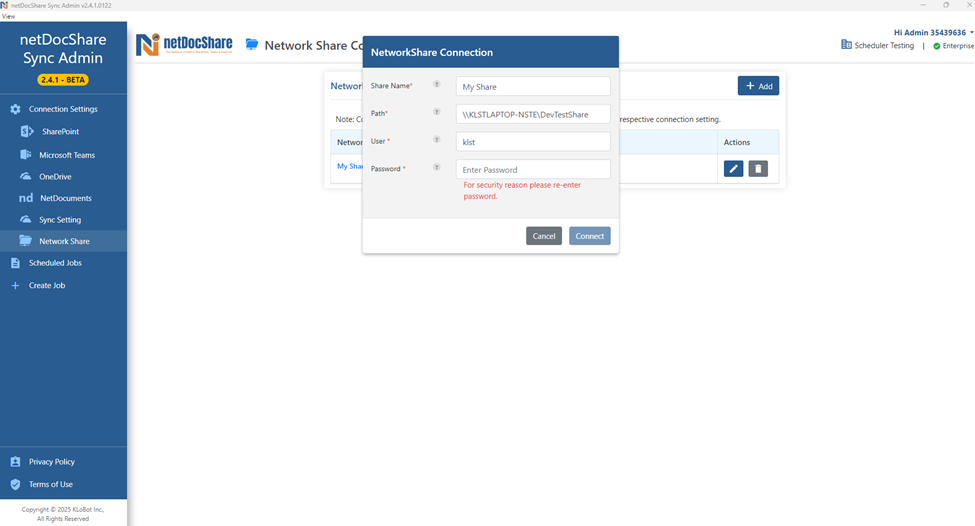Open the View menu
The width and height of the screenshot is (975, 526).
(8, 16)
